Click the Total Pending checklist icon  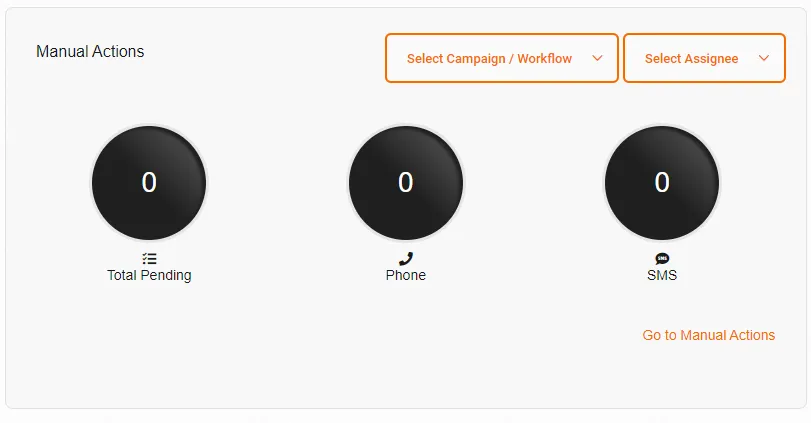(149, 258)
